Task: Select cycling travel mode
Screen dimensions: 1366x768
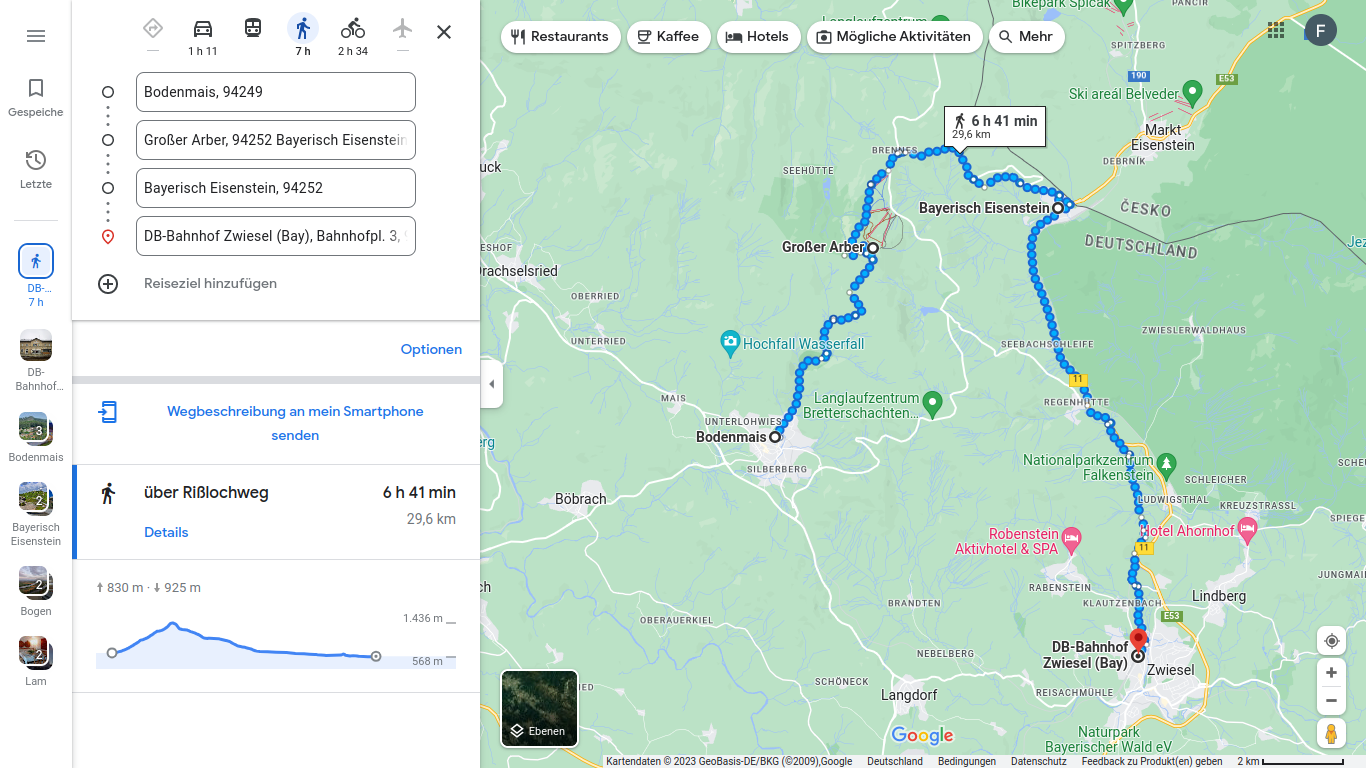Action: 353,36
